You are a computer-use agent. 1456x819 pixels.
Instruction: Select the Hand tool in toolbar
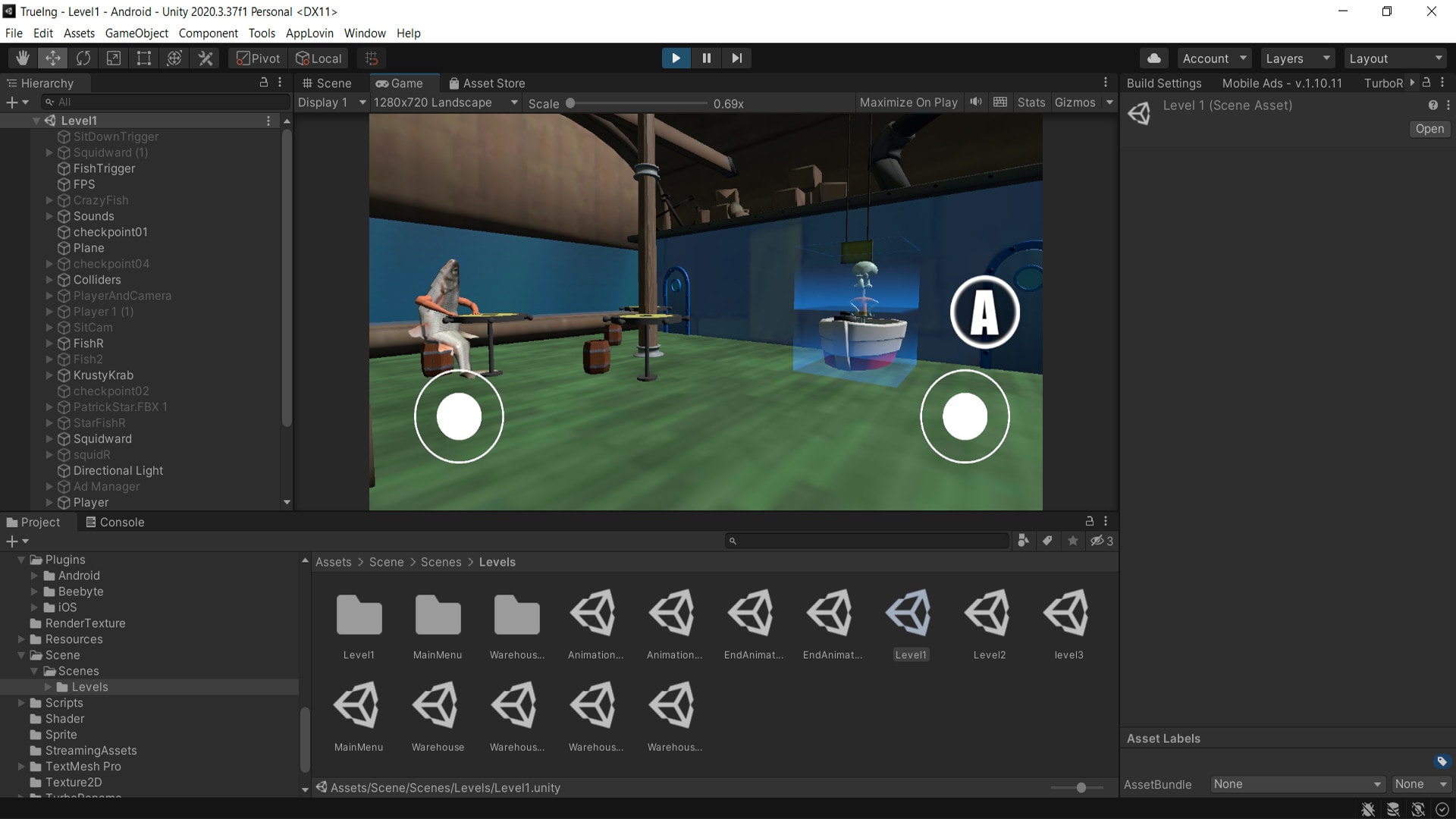click(x=23, y=58)
